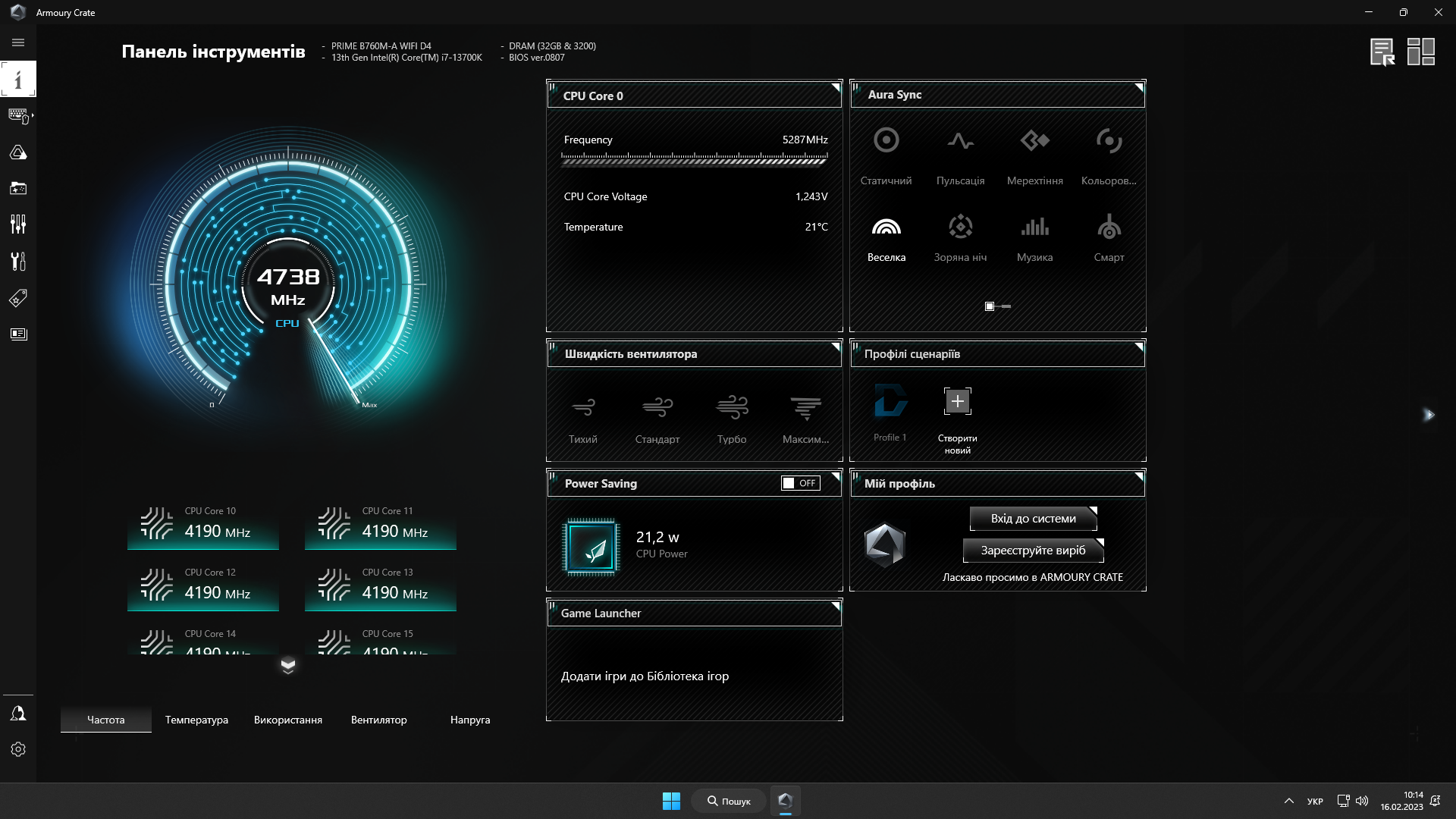This screenshot has height=819, width=1456.
Task: Toggle the Power Saving OFF switch
Action: (801, 483)
